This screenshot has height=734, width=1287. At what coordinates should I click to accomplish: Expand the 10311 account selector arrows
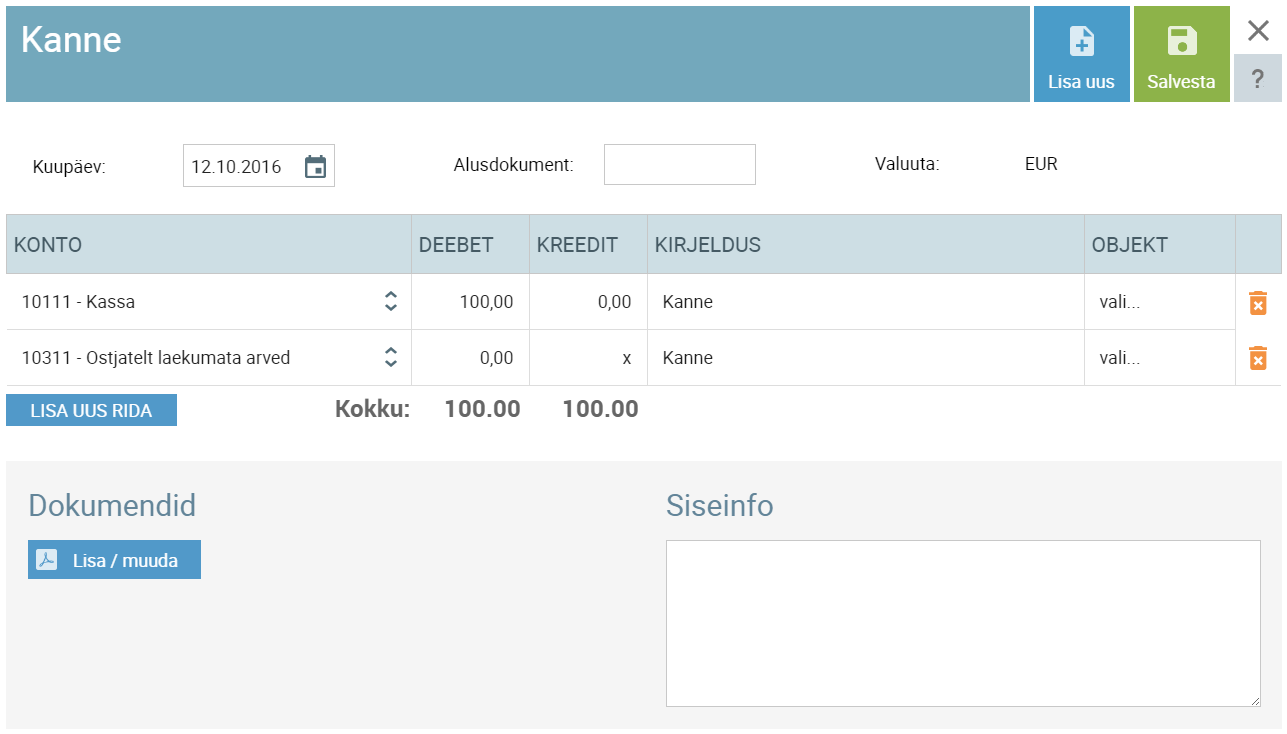click(391, 358)
